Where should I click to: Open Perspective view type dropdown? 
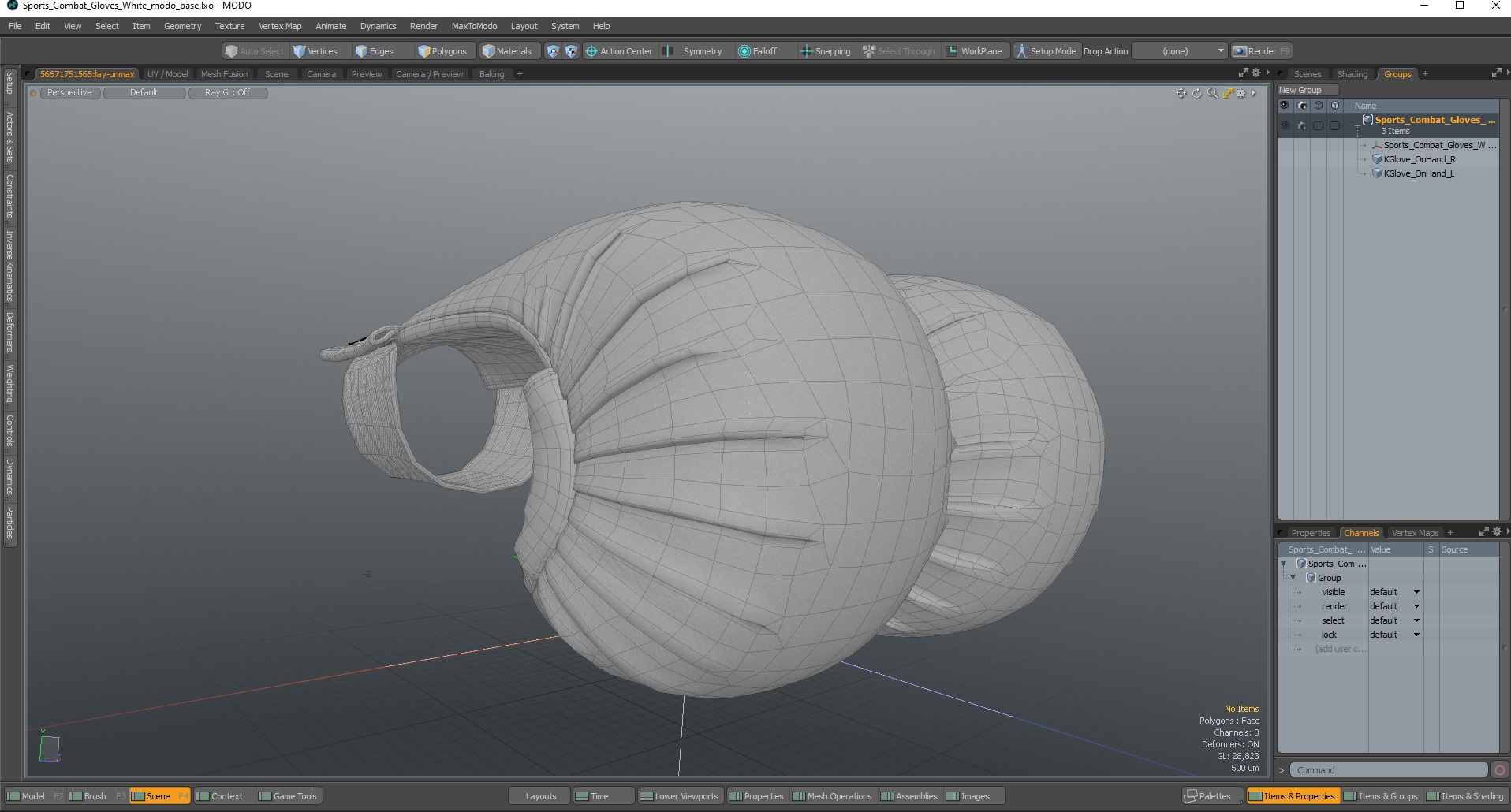pyautogui.click(x=69, y=93)
